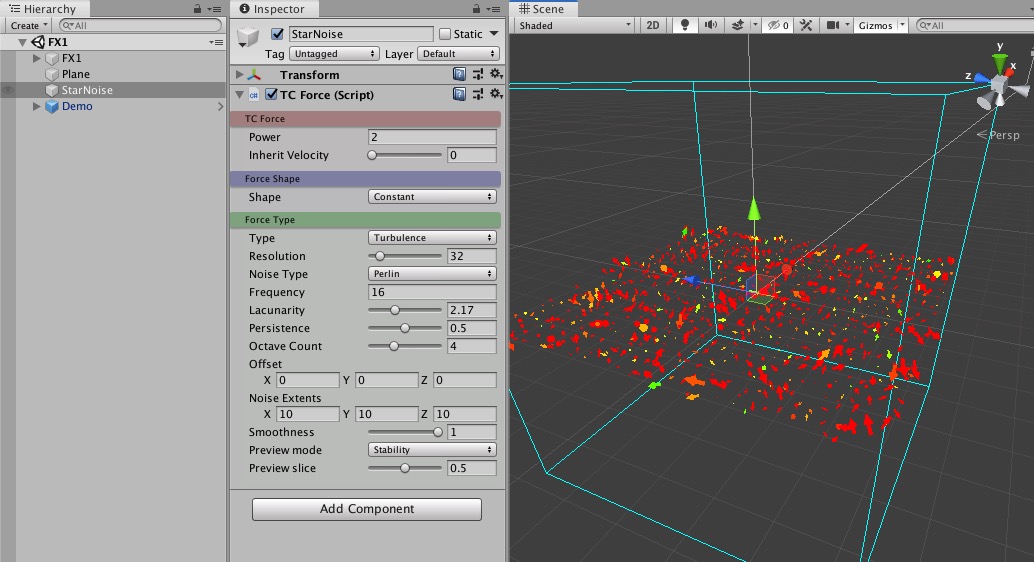Image resolution: width=1034 pixels, height=562 pixels.
Task: Click scene gizmo Z axis cone
Action: (981, 78)
